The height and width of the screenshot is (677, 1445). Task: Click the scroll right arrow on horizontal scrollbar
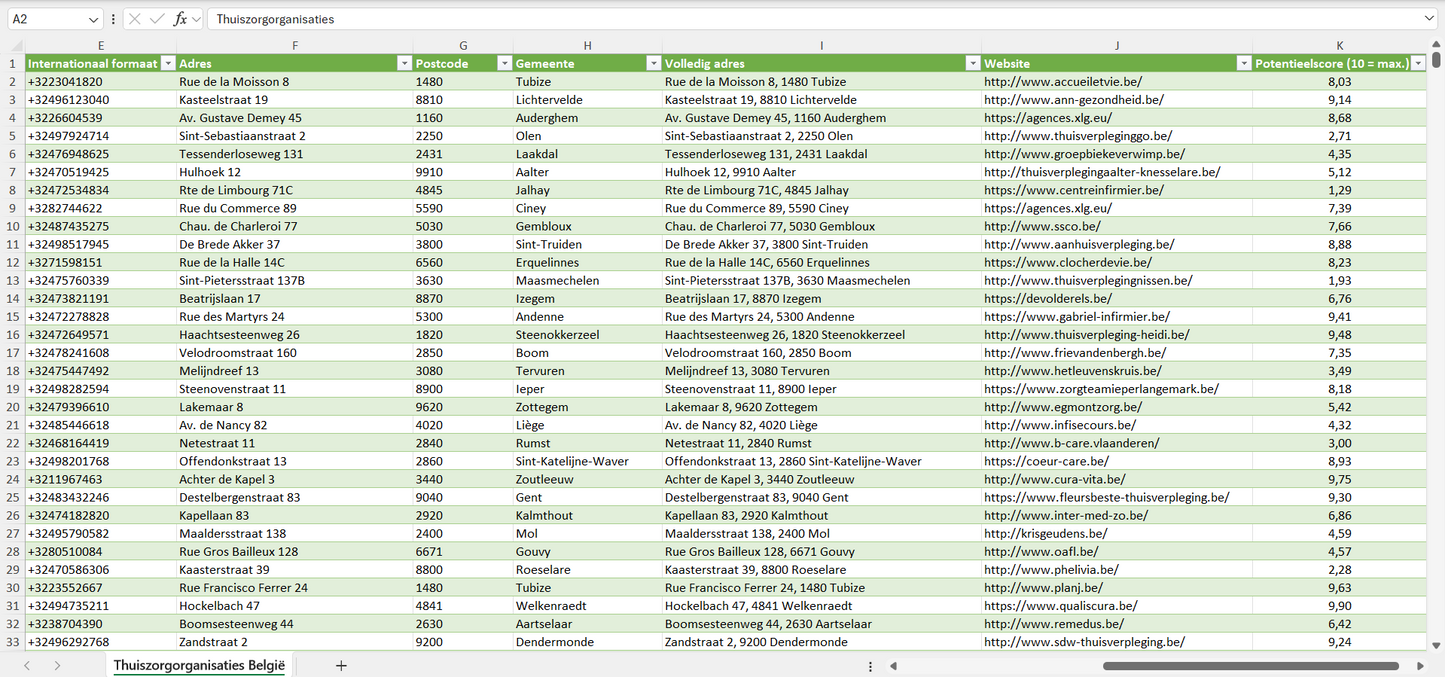[x=1420, y=666]
